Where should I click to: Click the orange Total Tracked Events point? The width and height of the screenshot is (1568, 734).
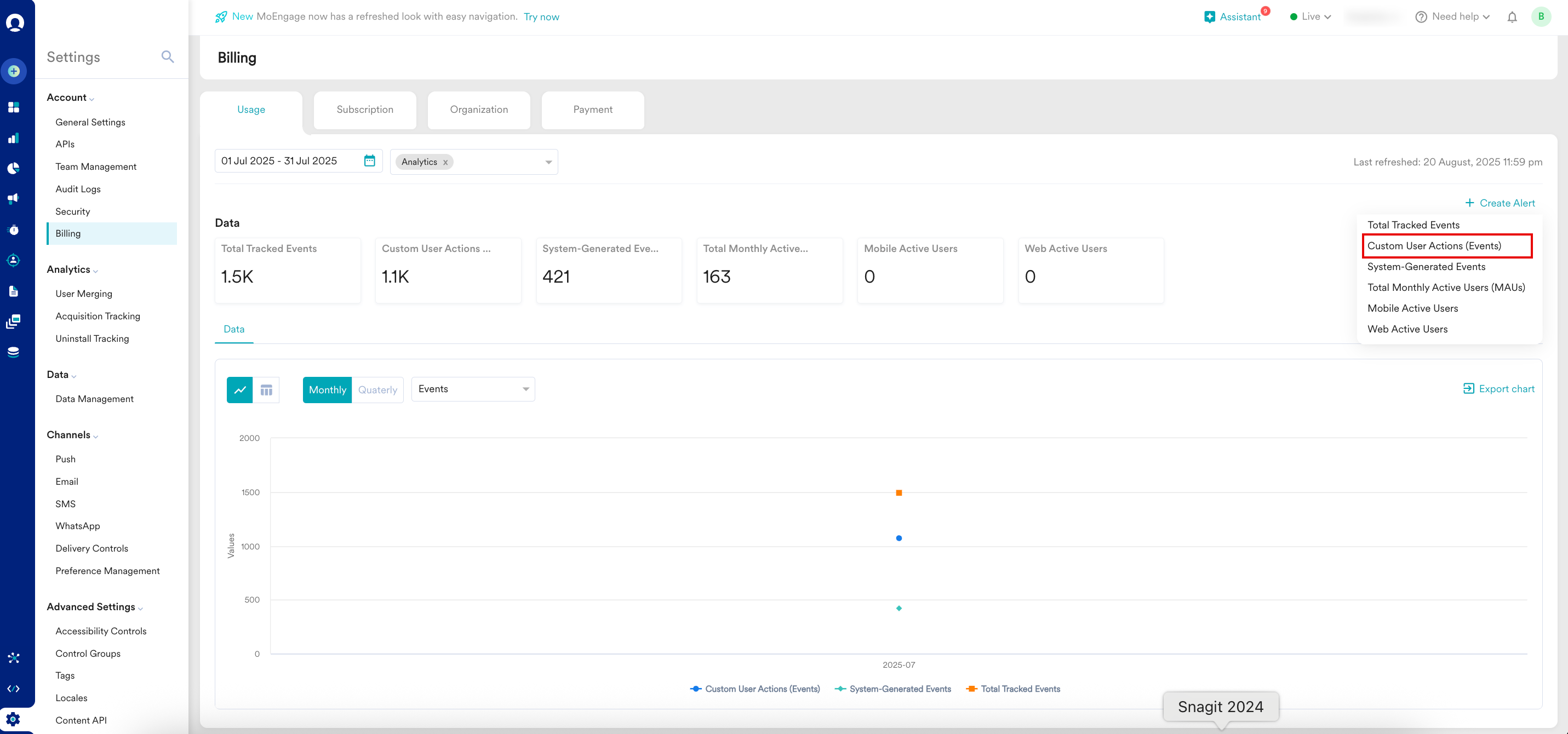coord(899,492)
